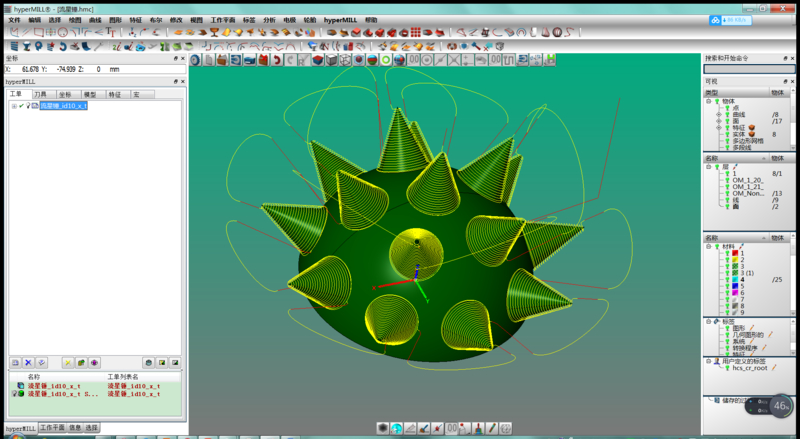This screenshot has height=439, width=800.
Task: Open the 信息 bottom tab
Action: pos(75,428)
